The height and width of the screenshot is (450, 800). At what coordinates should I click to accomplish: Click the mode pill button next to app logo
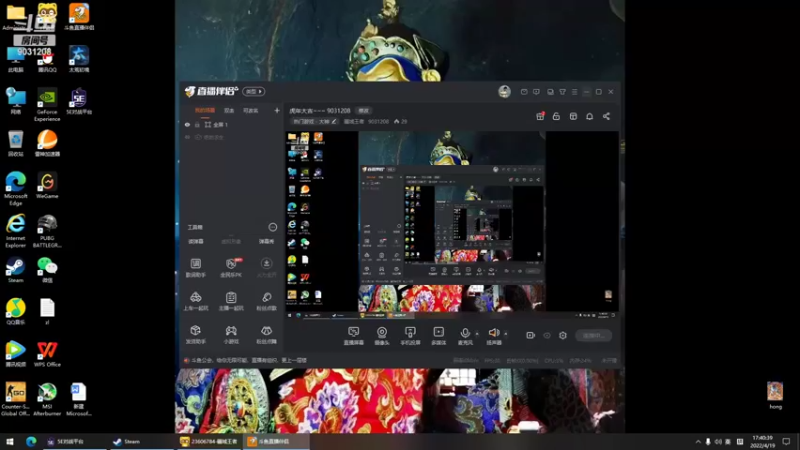tap(254, 91)
